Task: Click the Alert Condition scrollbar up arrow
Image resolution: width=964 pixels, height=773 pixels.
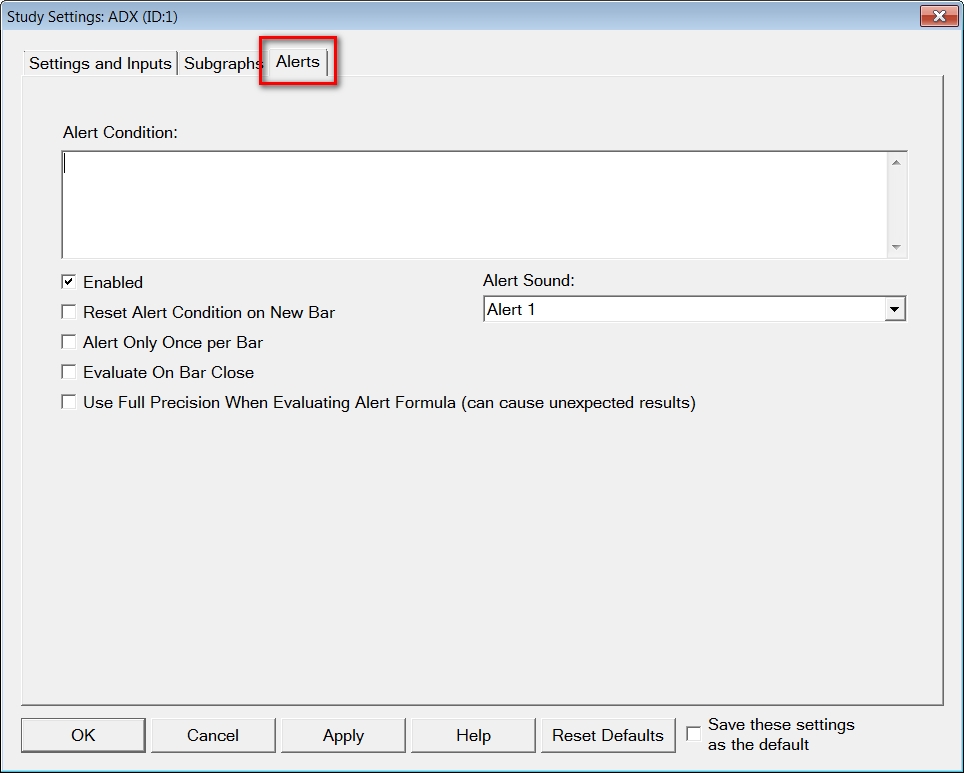Action: click(896, 163)
